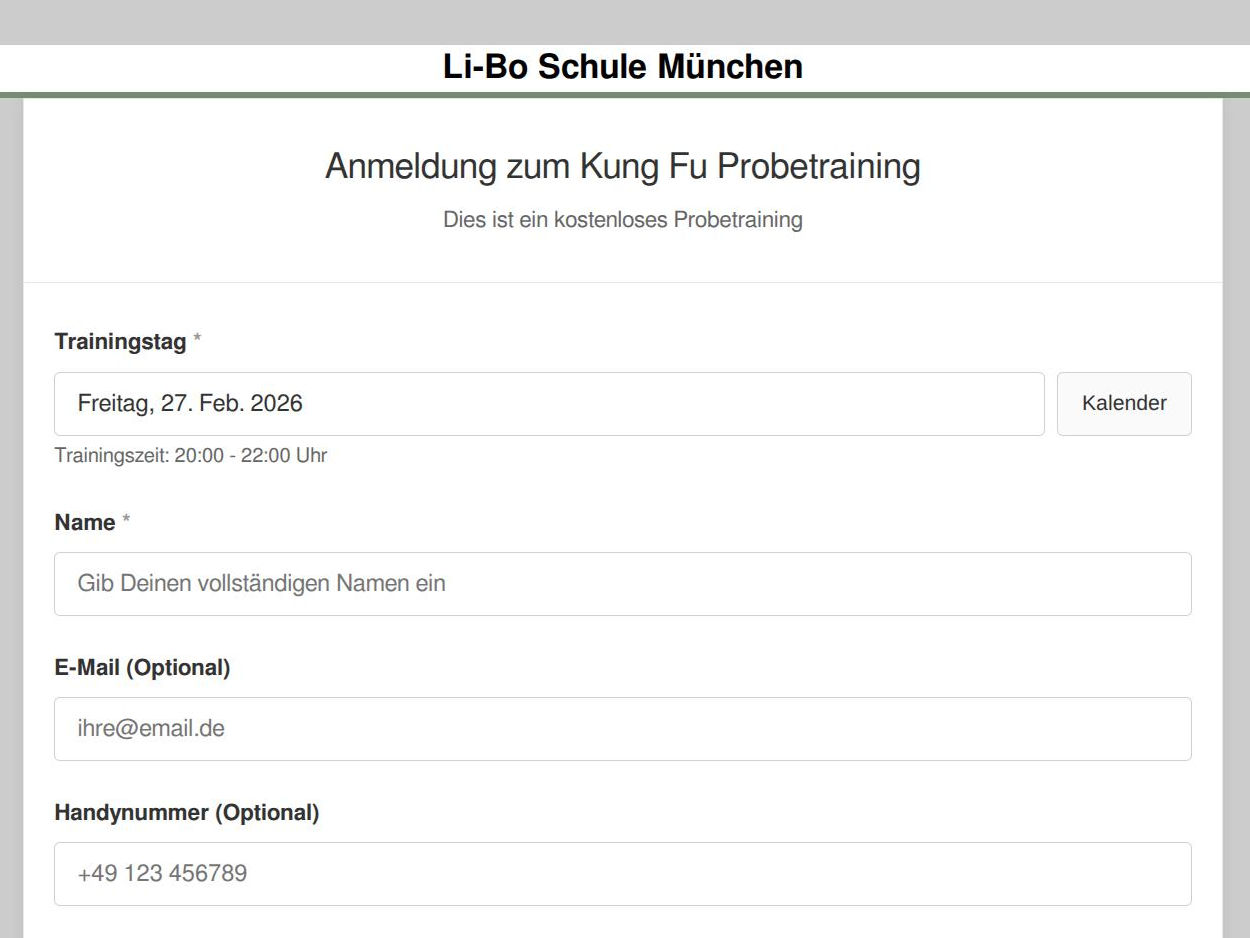The image size is (1250, 938).
Task: Click the Handynummer (Optional) label
Action: pos(187,812)
